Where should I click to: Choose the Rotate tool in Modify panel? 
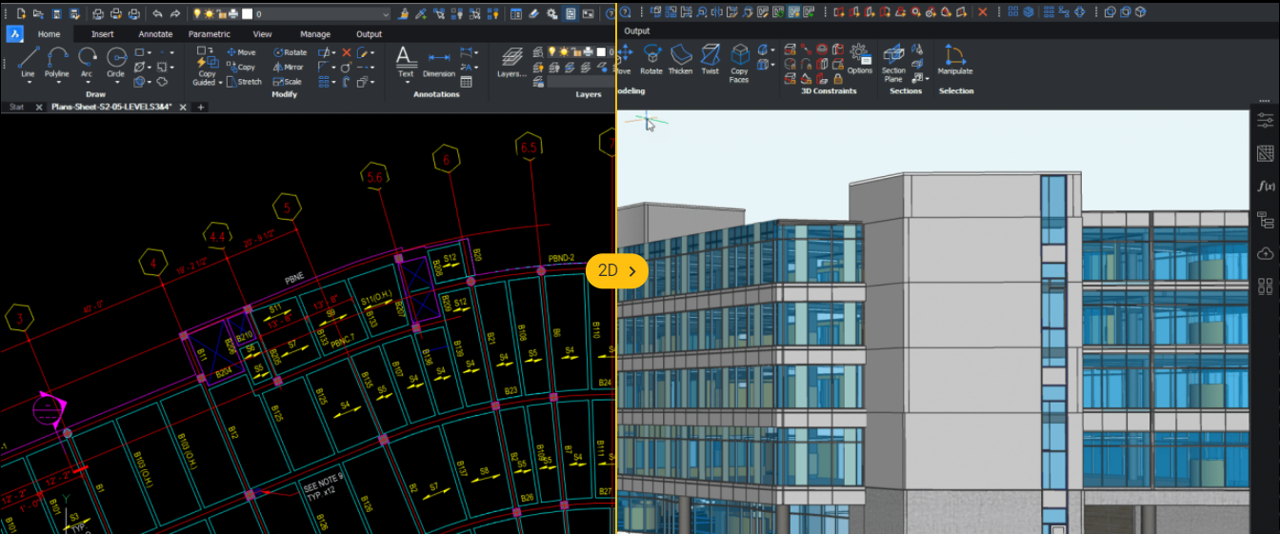pyautogui.click(x=289, y=52)
